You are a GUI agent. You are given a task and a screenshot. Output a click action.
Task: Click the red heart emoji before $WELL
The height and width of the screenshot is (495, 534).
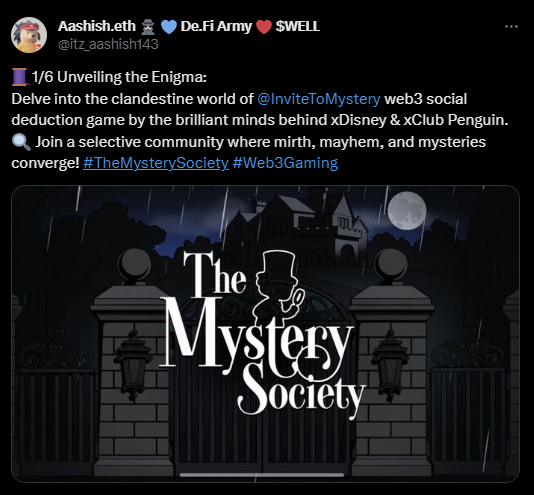264,27
